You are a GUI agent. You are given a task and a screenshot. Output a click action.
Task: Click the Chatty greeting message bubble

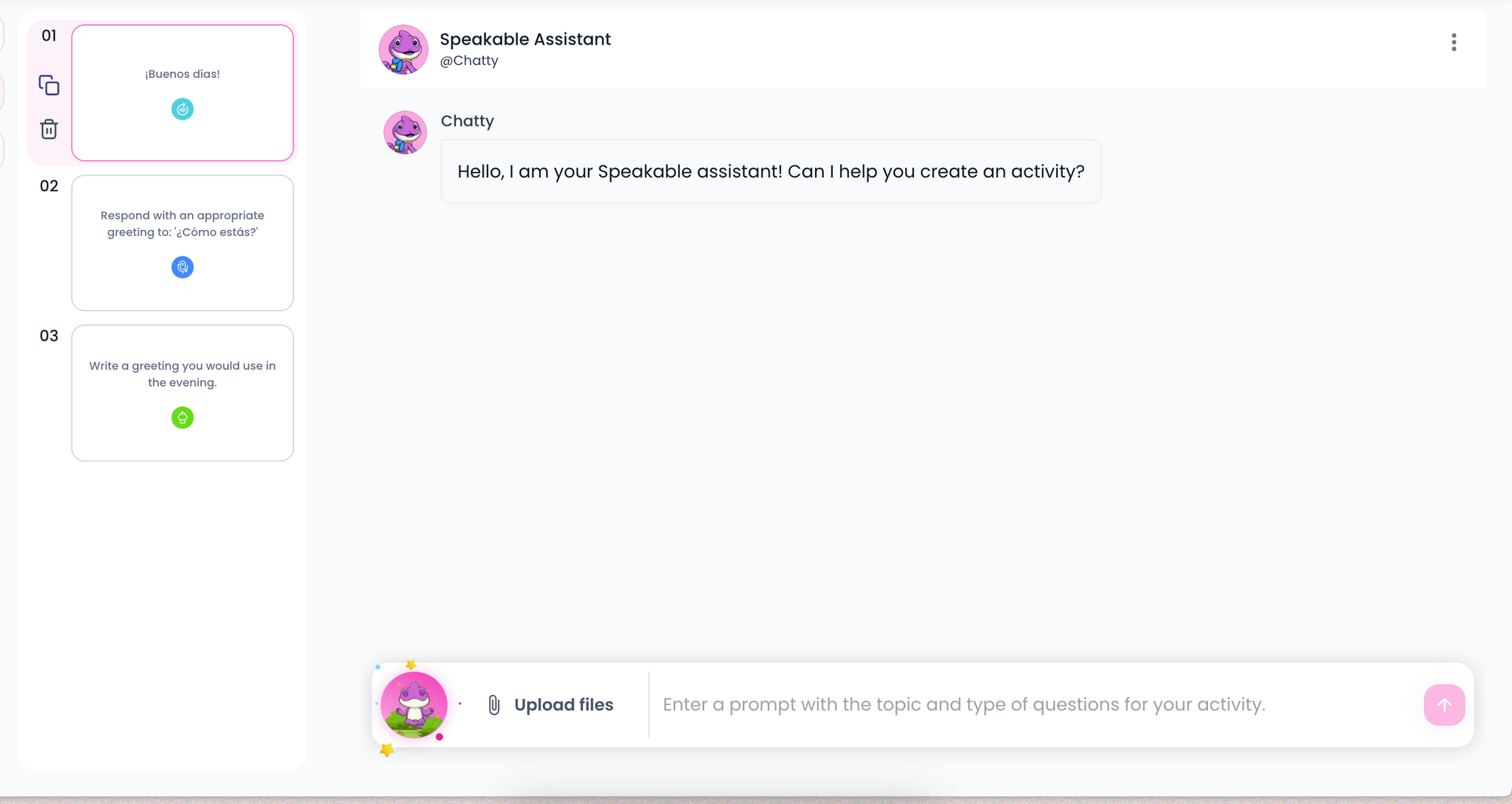point(770,171)
